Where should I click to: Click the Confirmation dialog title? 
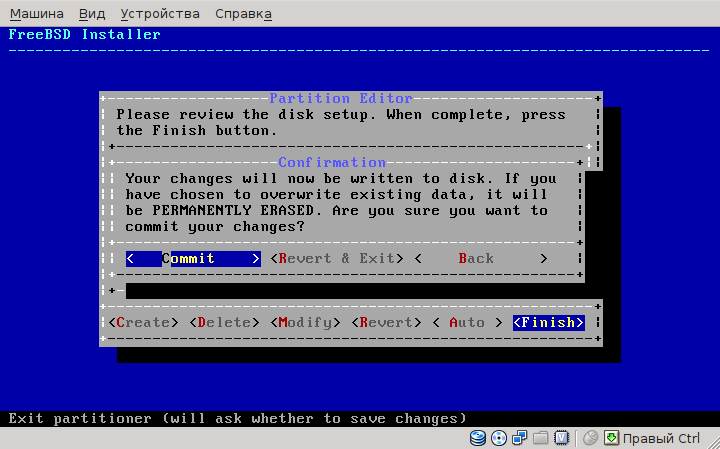tap(332, 162)
